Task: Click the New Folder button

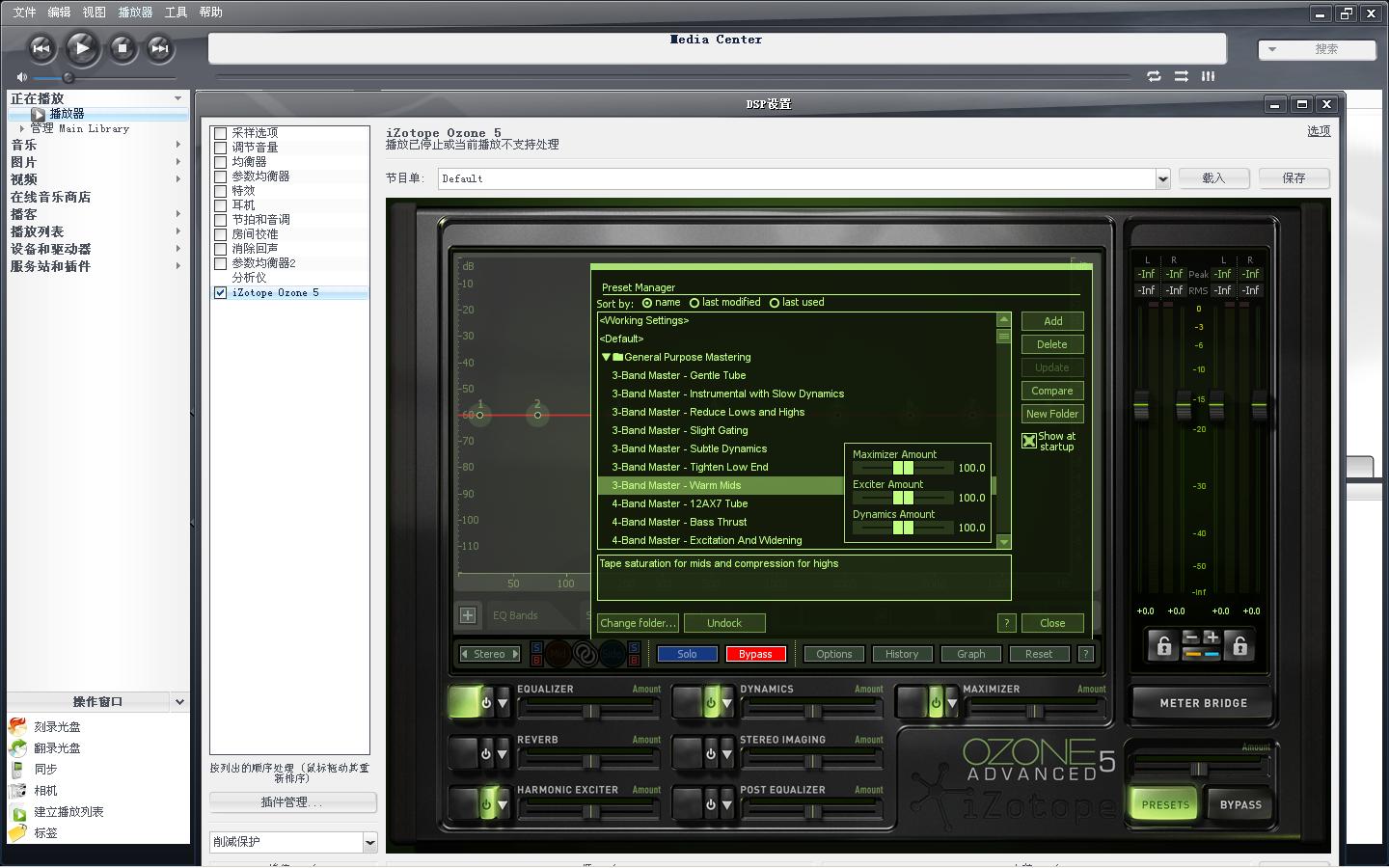Action: (x=1052, y=414)
